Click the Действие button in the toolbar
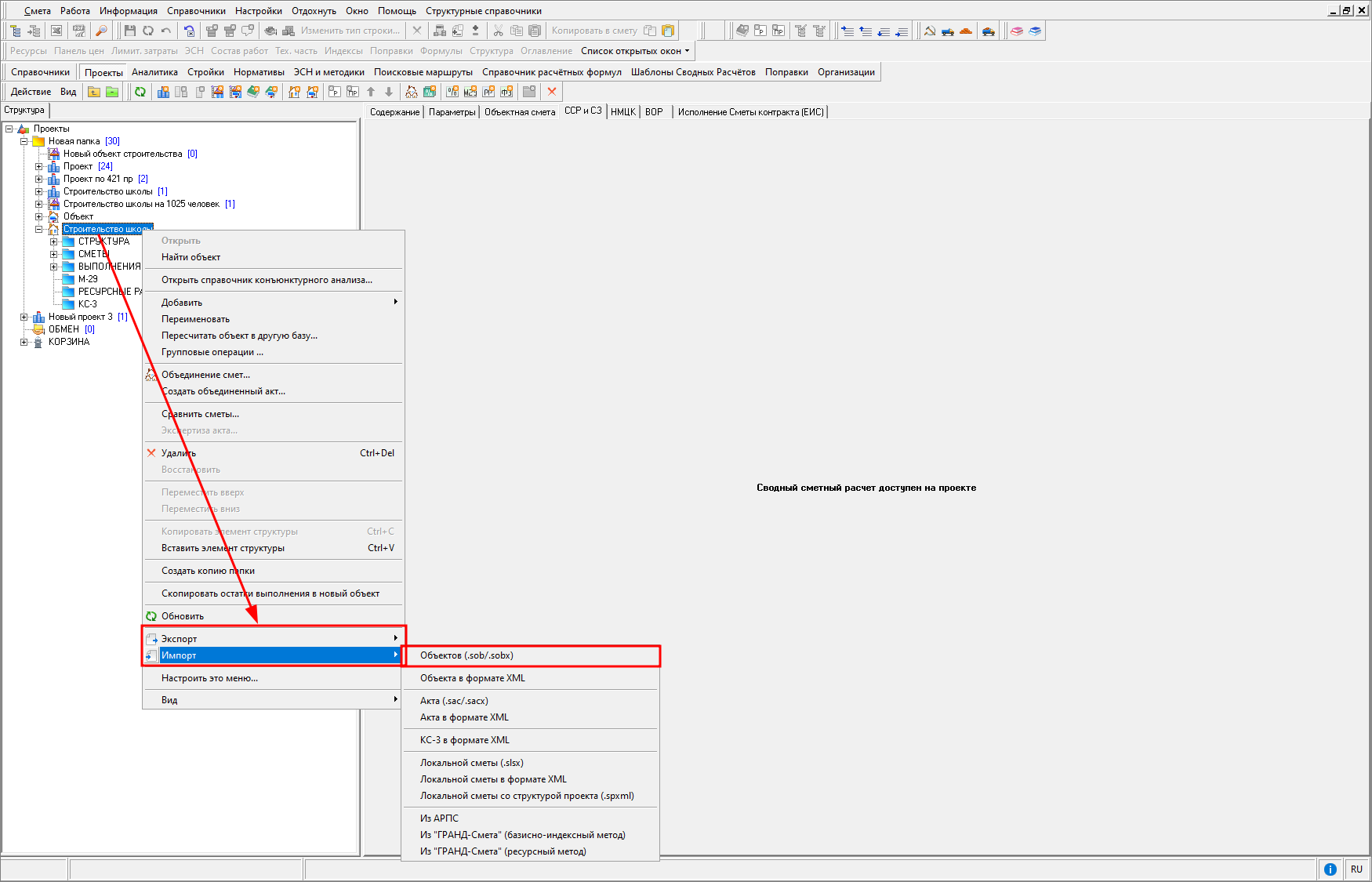1372x882 pixels. [31, 92]
